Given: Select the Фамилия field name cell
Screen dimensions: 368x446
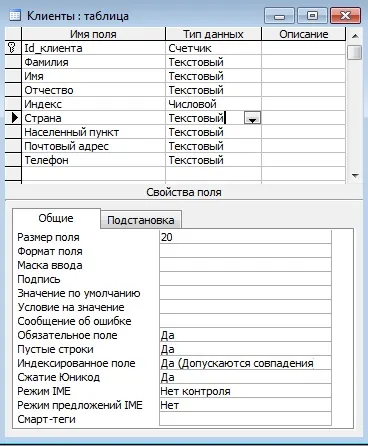Looking at the screenshot, I should point(93,62).
